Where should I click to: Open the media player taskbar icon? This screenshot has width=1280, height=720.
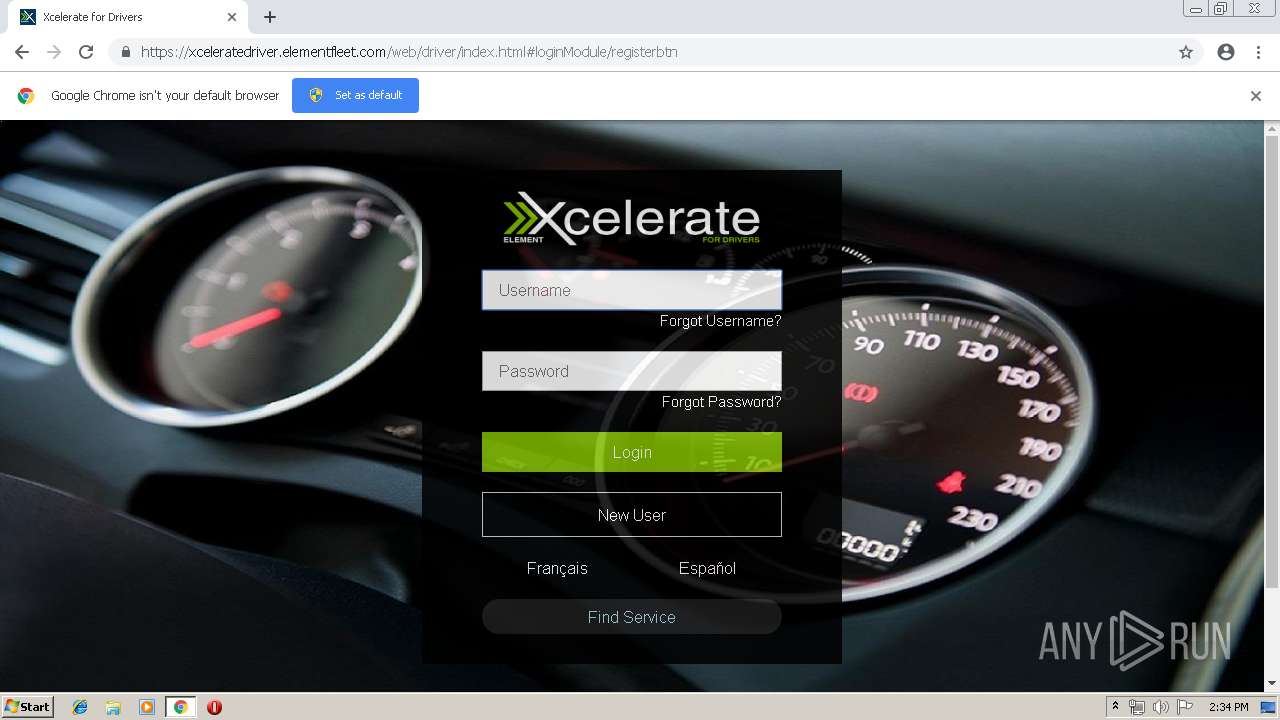coord(147,707)
